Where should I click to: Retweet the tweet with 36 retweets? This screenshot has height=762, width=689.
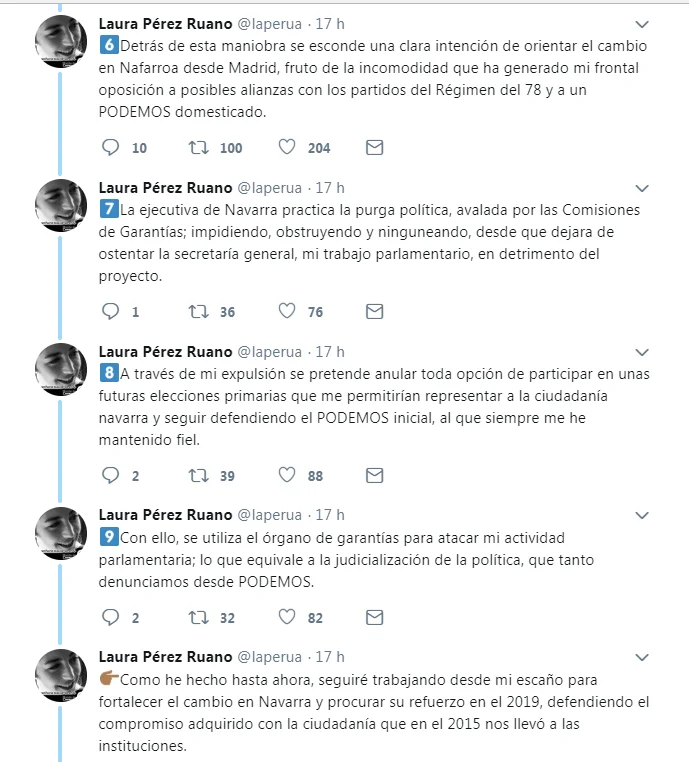coord(198,312)
